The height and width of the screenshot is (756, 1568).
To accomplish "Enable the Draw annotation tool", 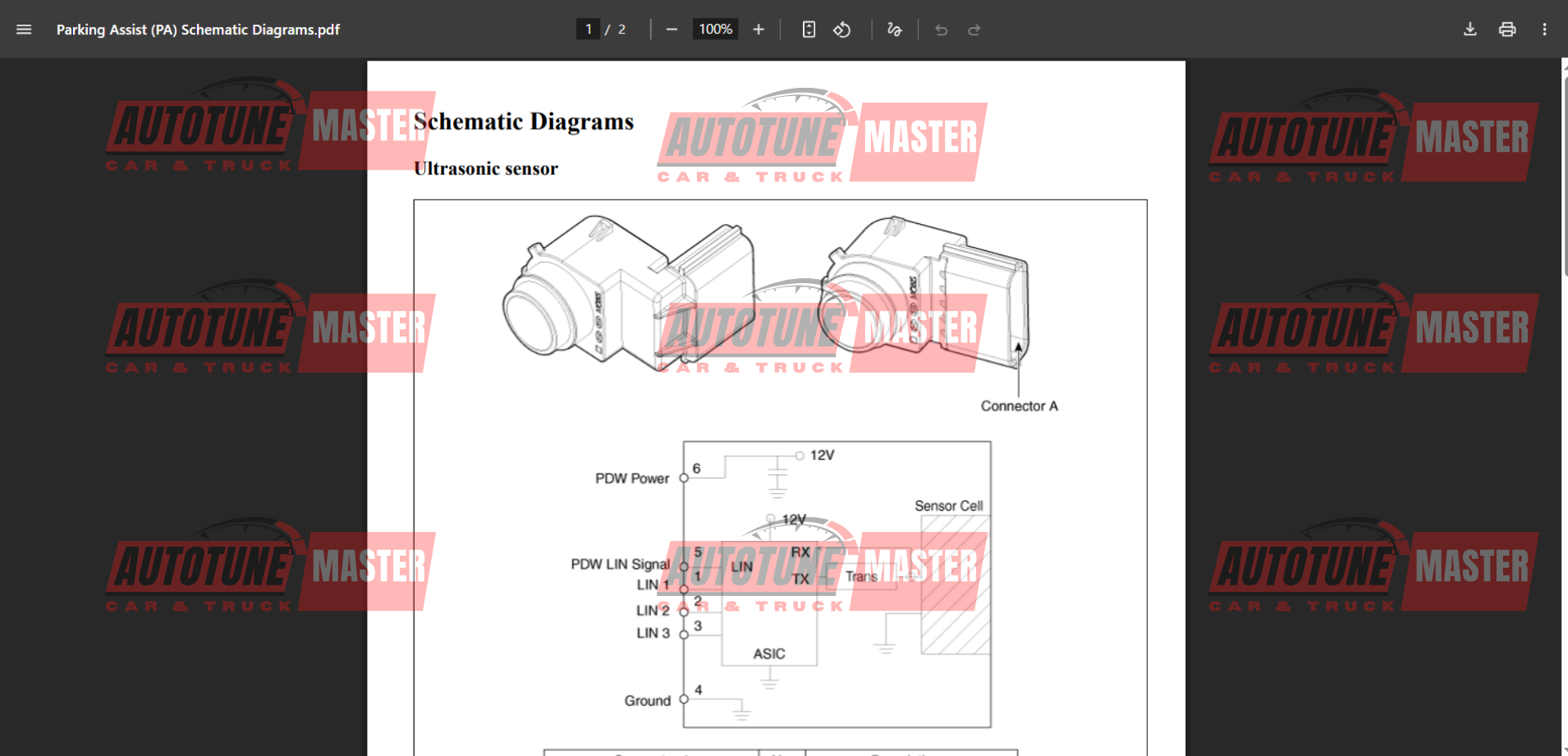I will 894,30.
